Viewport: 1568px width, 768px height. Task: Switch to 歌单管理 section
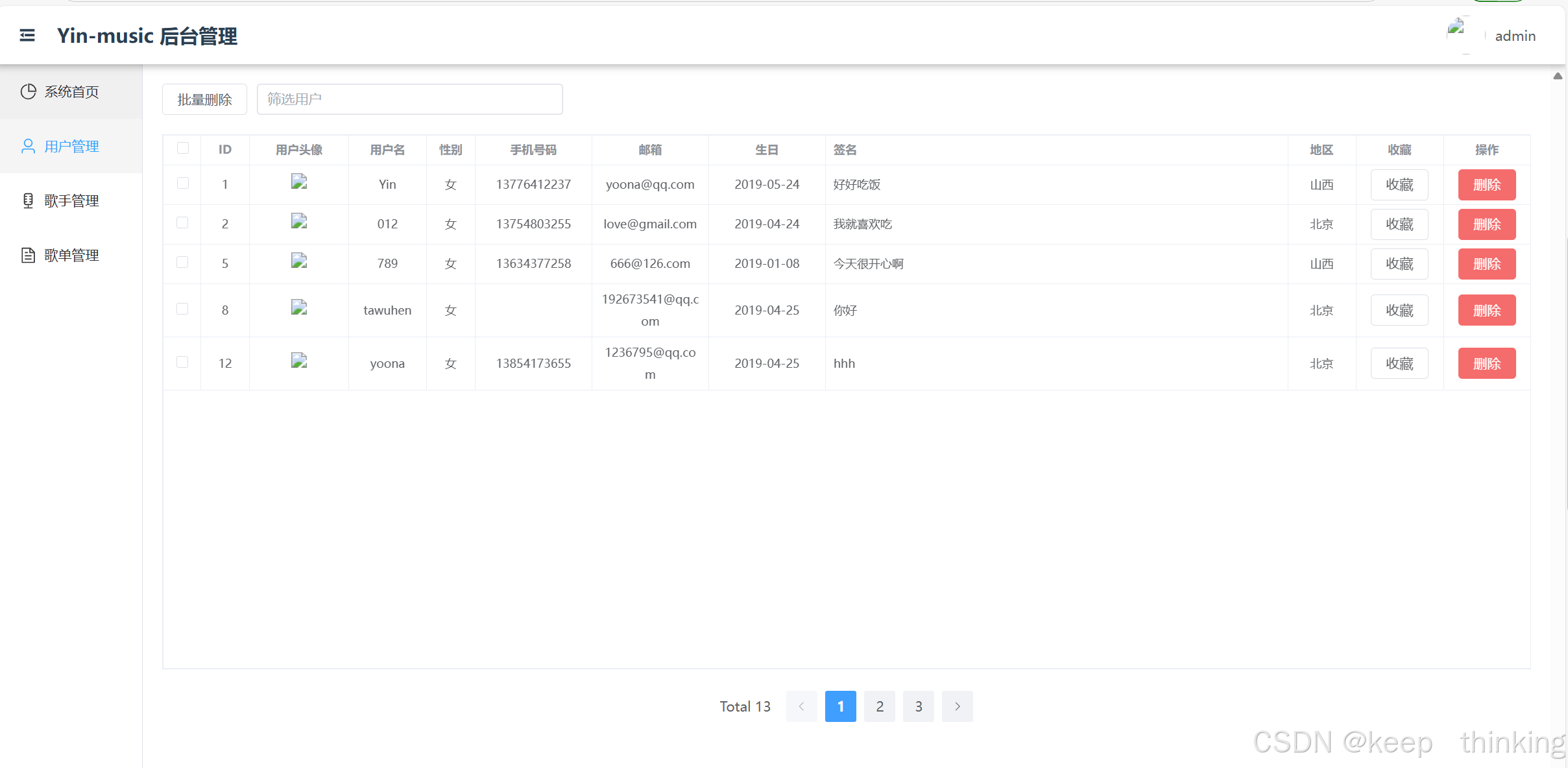[71, 255]
